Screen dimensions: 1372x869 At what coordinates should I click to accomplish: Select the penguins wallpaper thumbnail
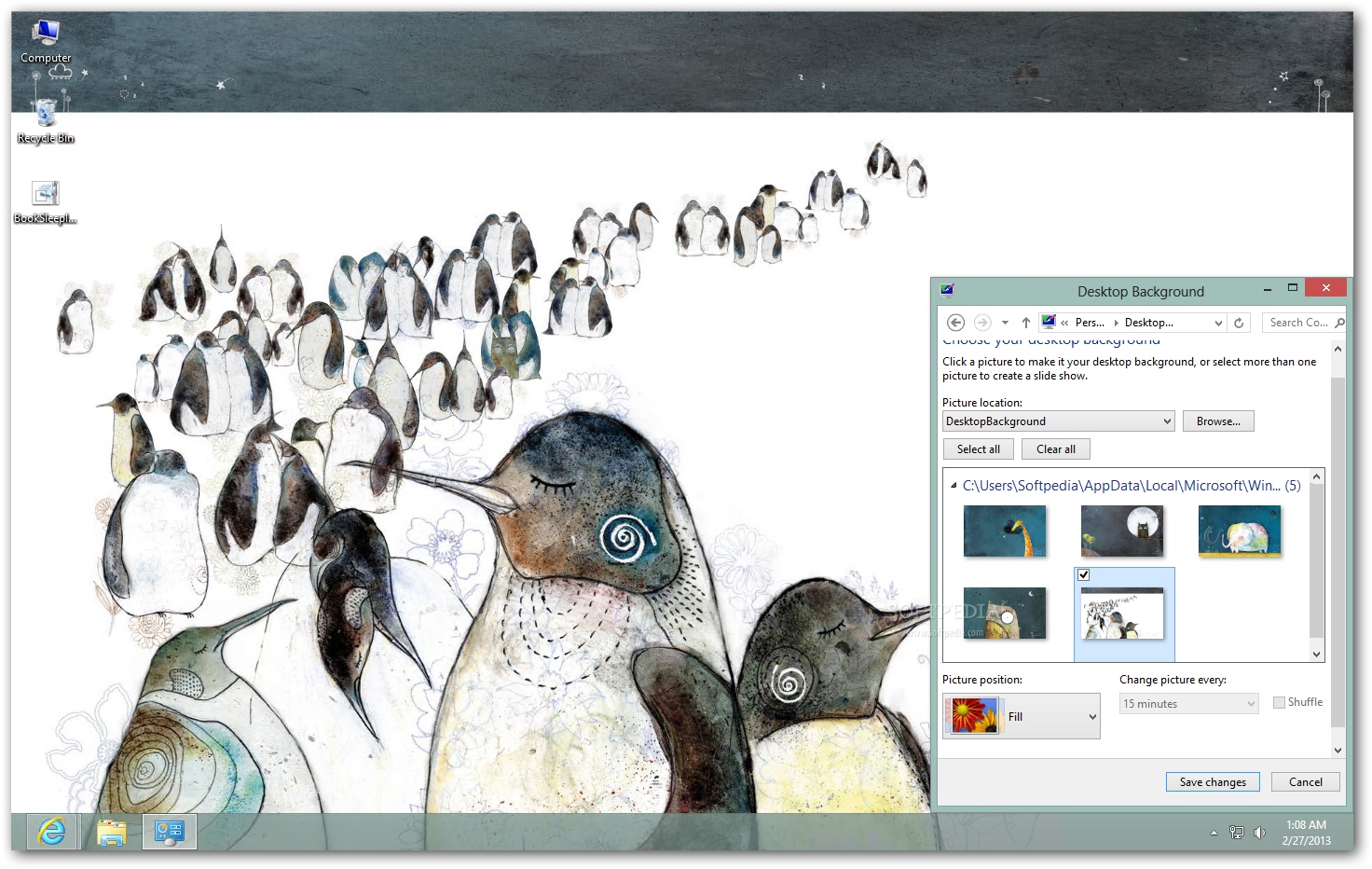tap(1122, 614)
